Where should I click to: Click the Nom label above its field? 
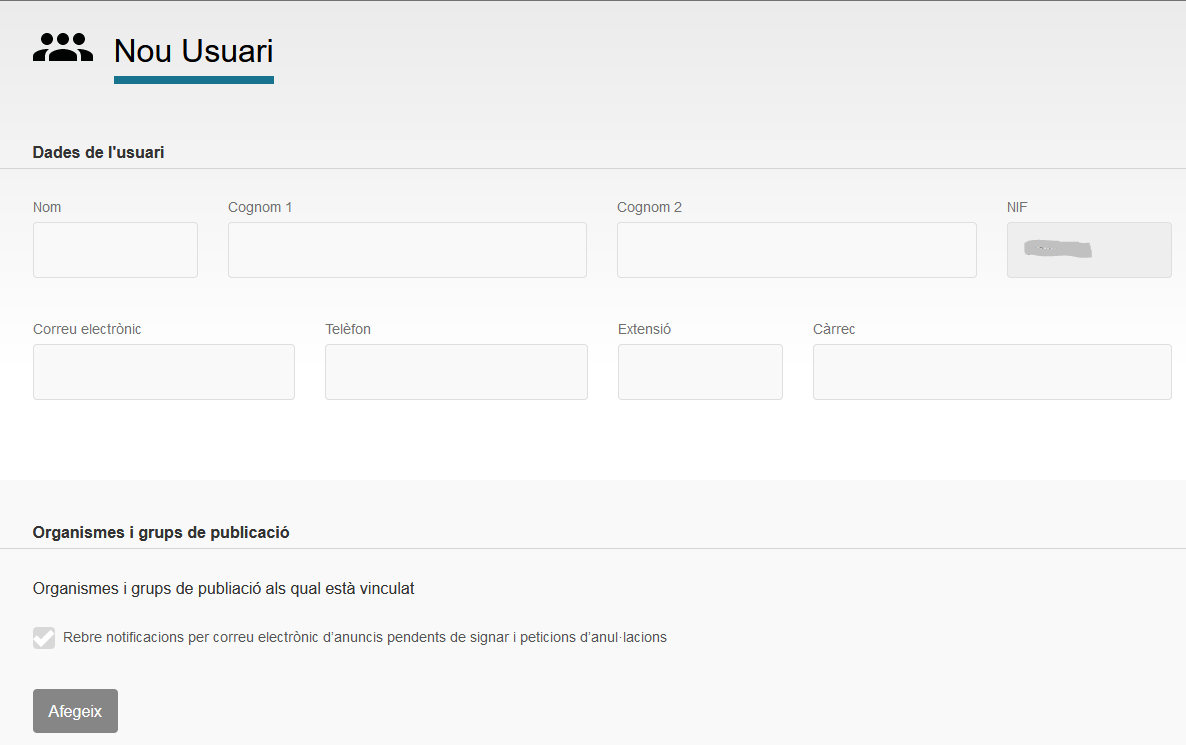click(x=47, y=207)
